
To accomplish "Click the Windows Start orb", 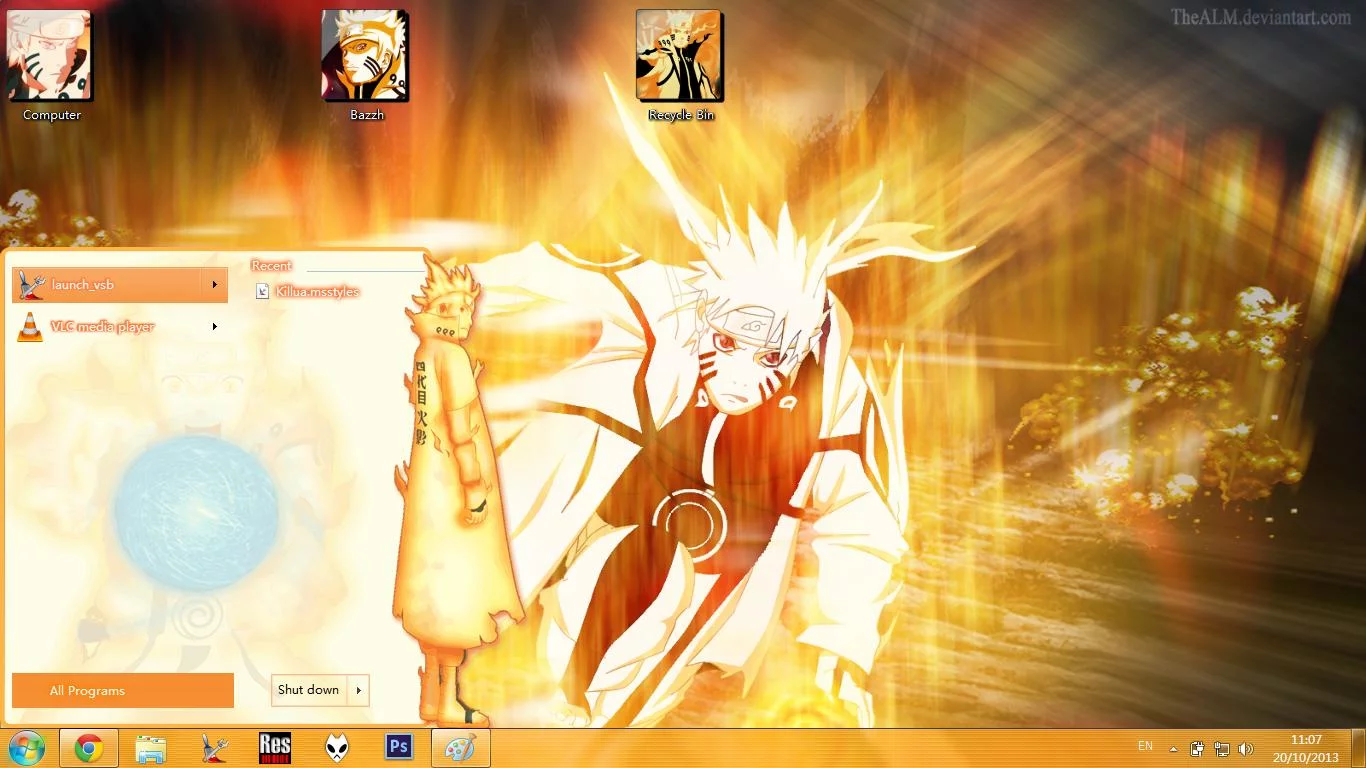I will [27, 748].
